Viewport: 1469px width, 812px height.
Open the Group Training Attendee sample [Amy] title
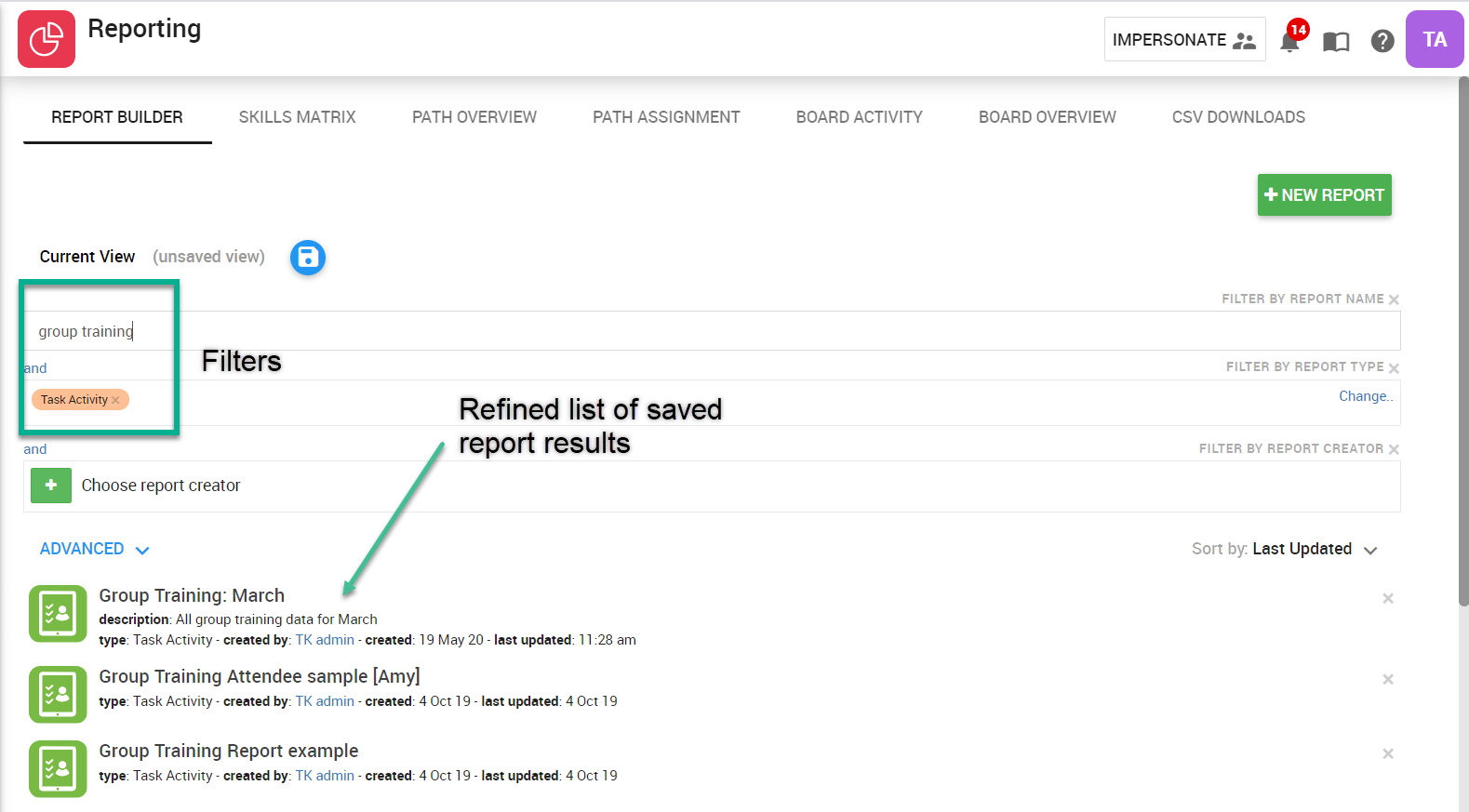(260, 676)
